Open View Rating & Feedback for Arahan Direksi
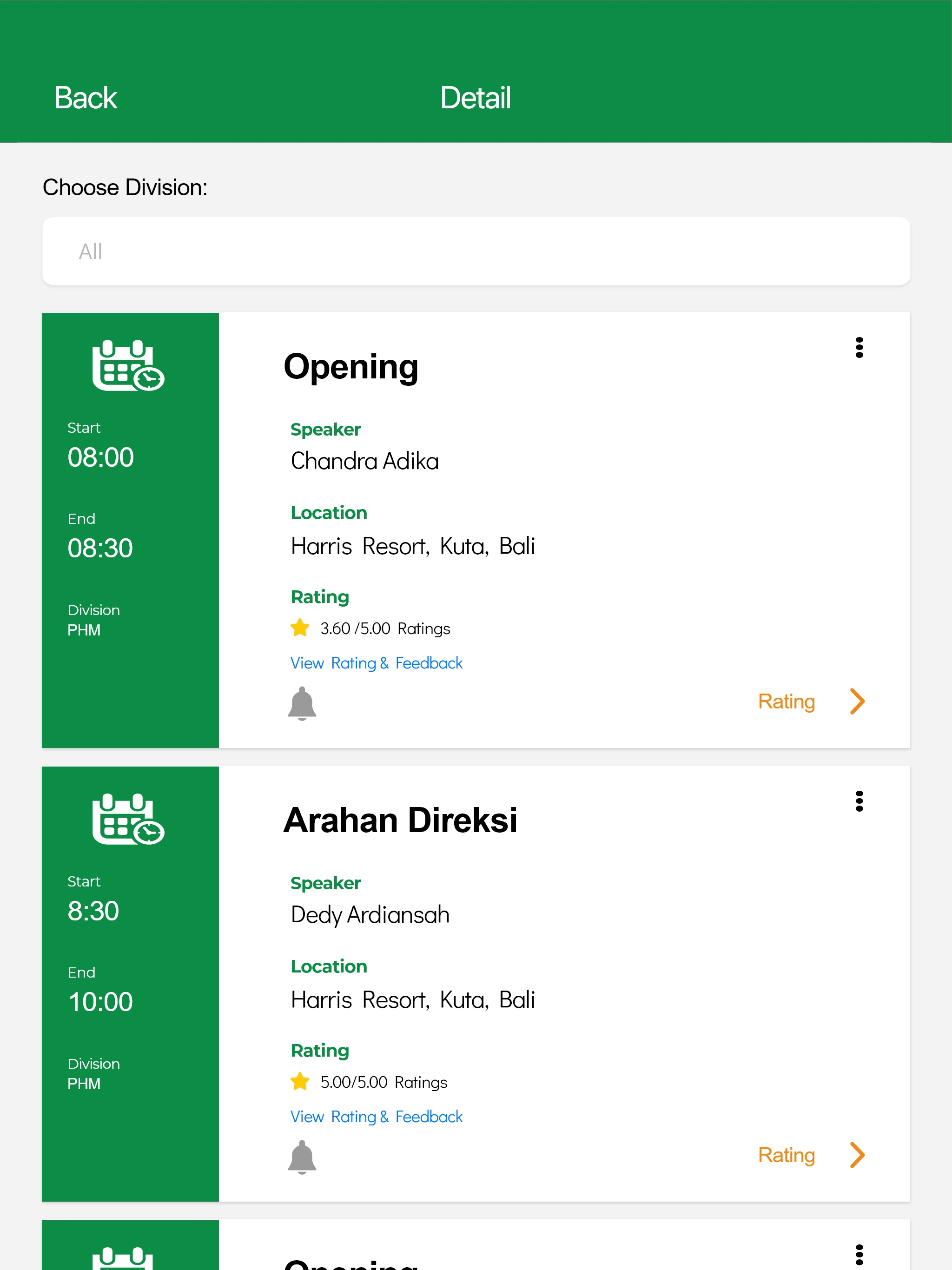The width and height of the screenshot is (952, 1270). 376,1117
